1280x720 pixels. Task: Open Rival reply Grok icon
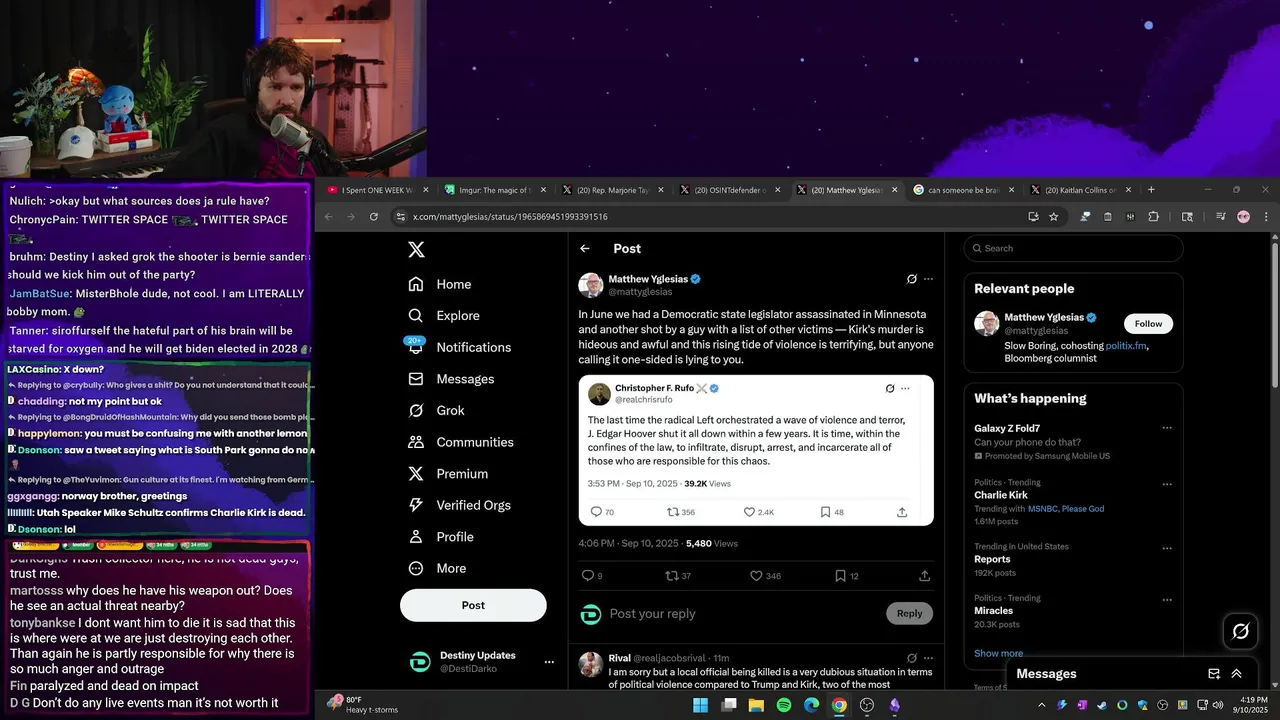[x=911, y=658]
